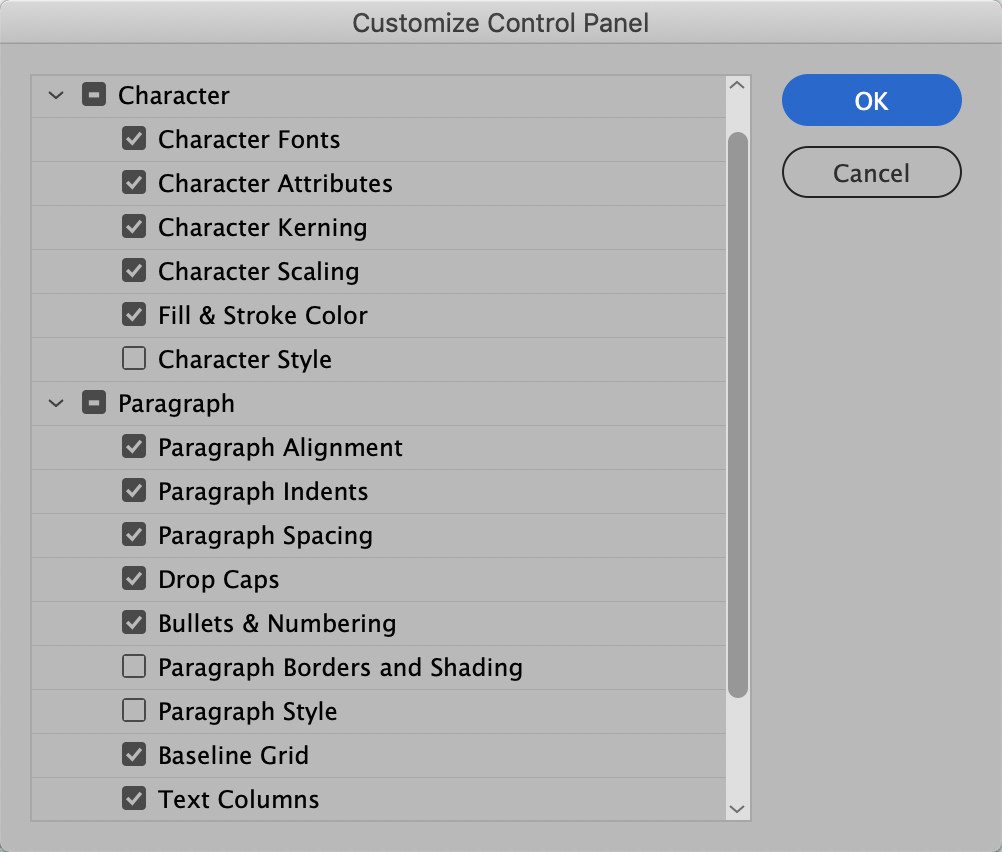The height and width of the screenshot is (852, 1002).
Task: Confirm changes with the OK button
Action: tap(871, 100)
